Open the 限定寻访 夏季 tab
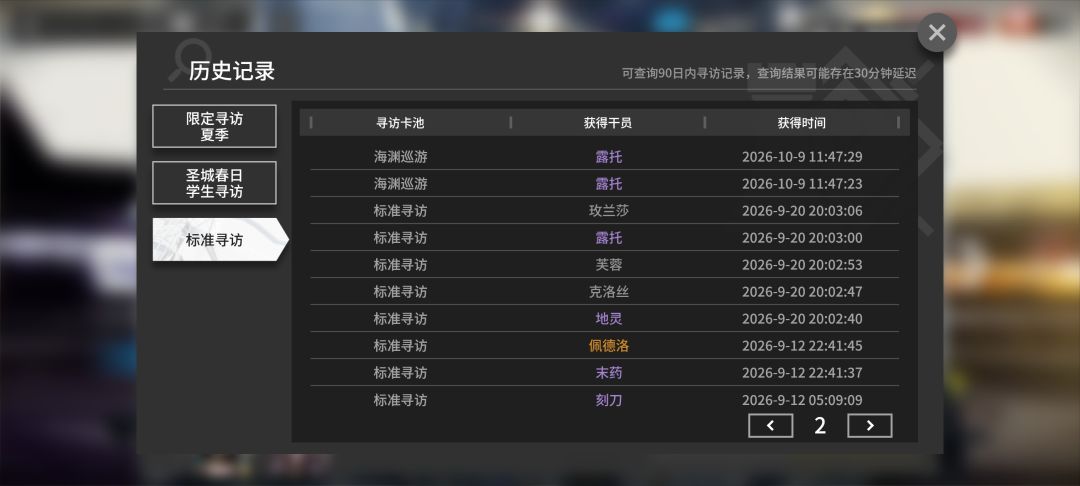Screen dimensions: 1080x486 [x=214, y=126]
